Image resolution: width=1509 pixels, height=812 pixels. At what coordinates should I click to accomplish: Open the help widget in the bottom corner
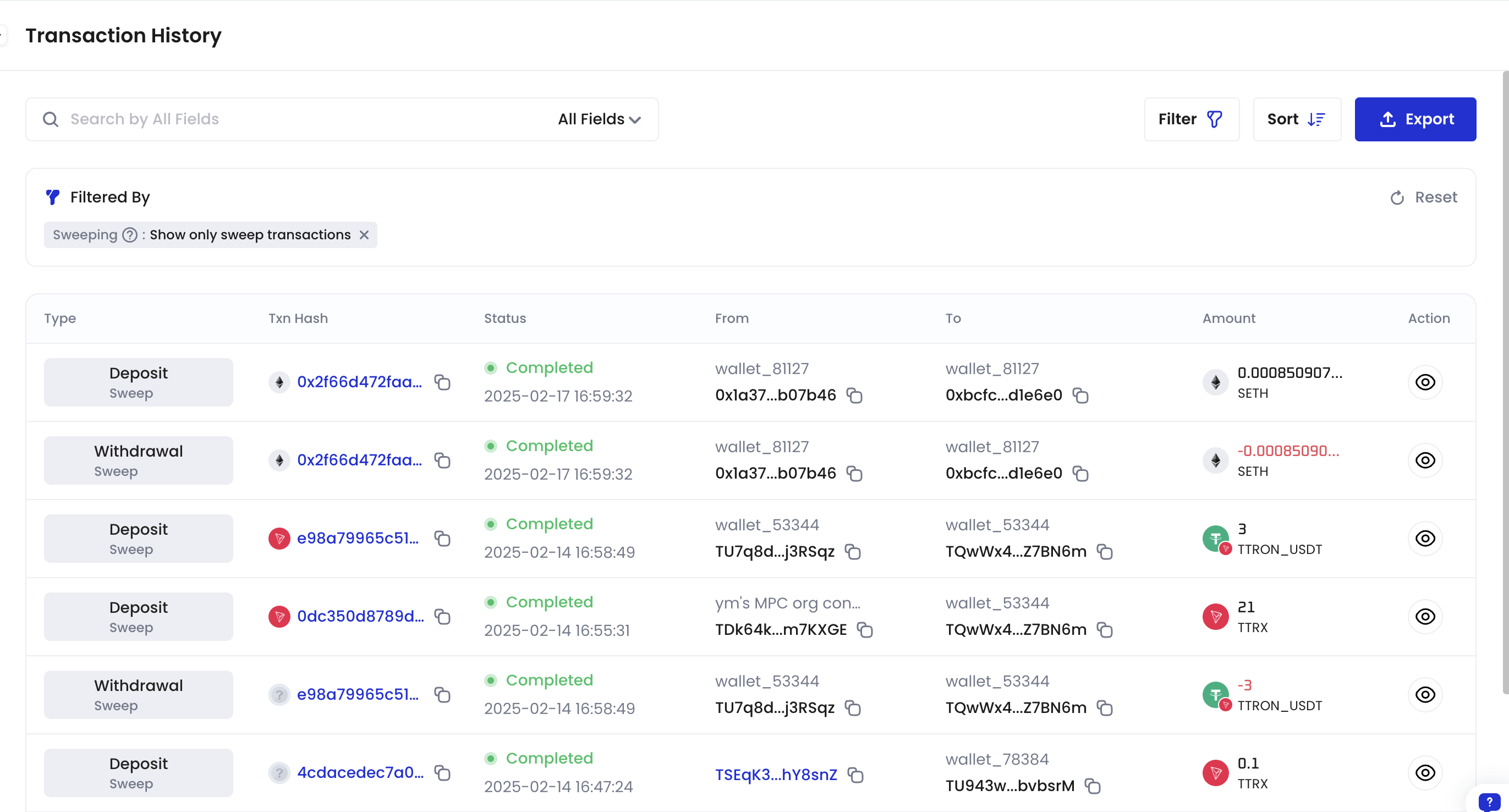click(1489, 801)
